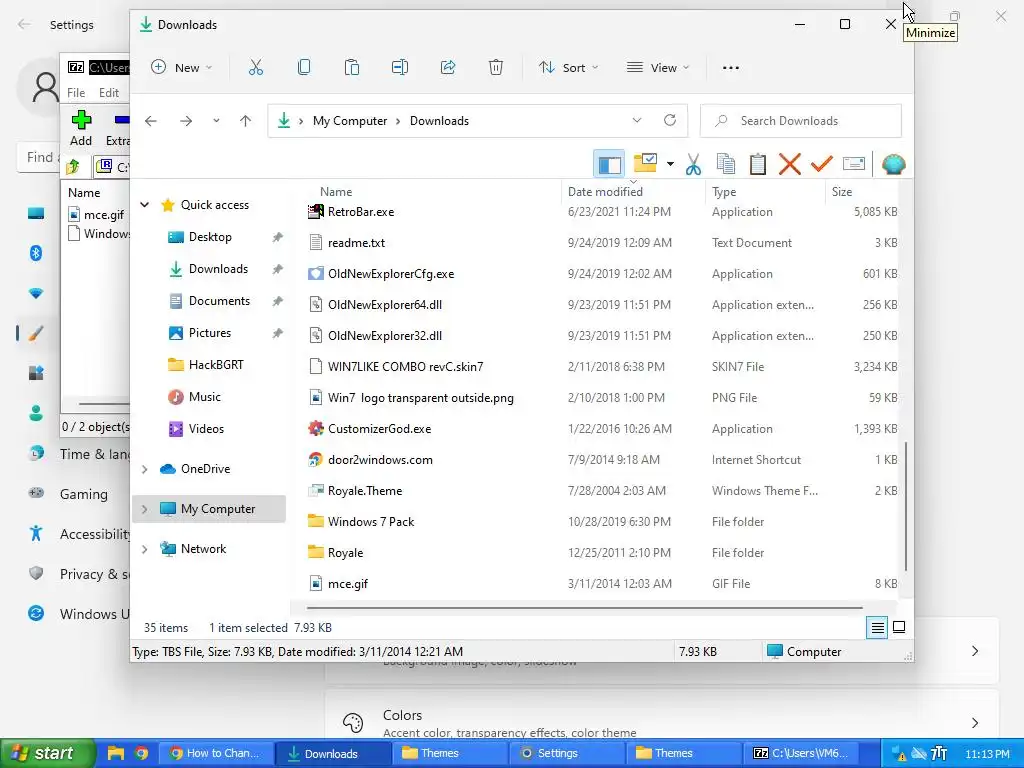Click the Rename icon in command bar
The image size is (1024, 768).
(x=400, y=67)
